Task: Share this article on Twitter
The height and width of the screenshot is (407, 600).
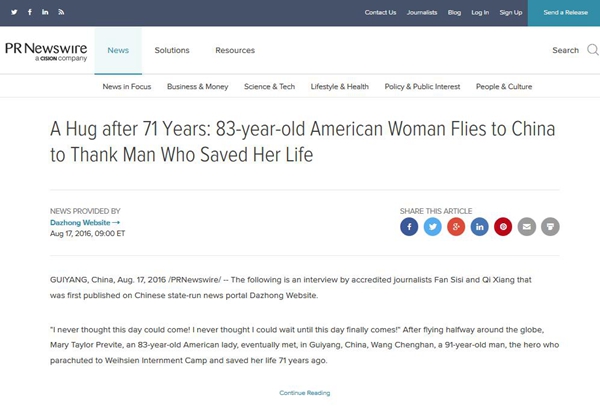Action: pos(432,226)
